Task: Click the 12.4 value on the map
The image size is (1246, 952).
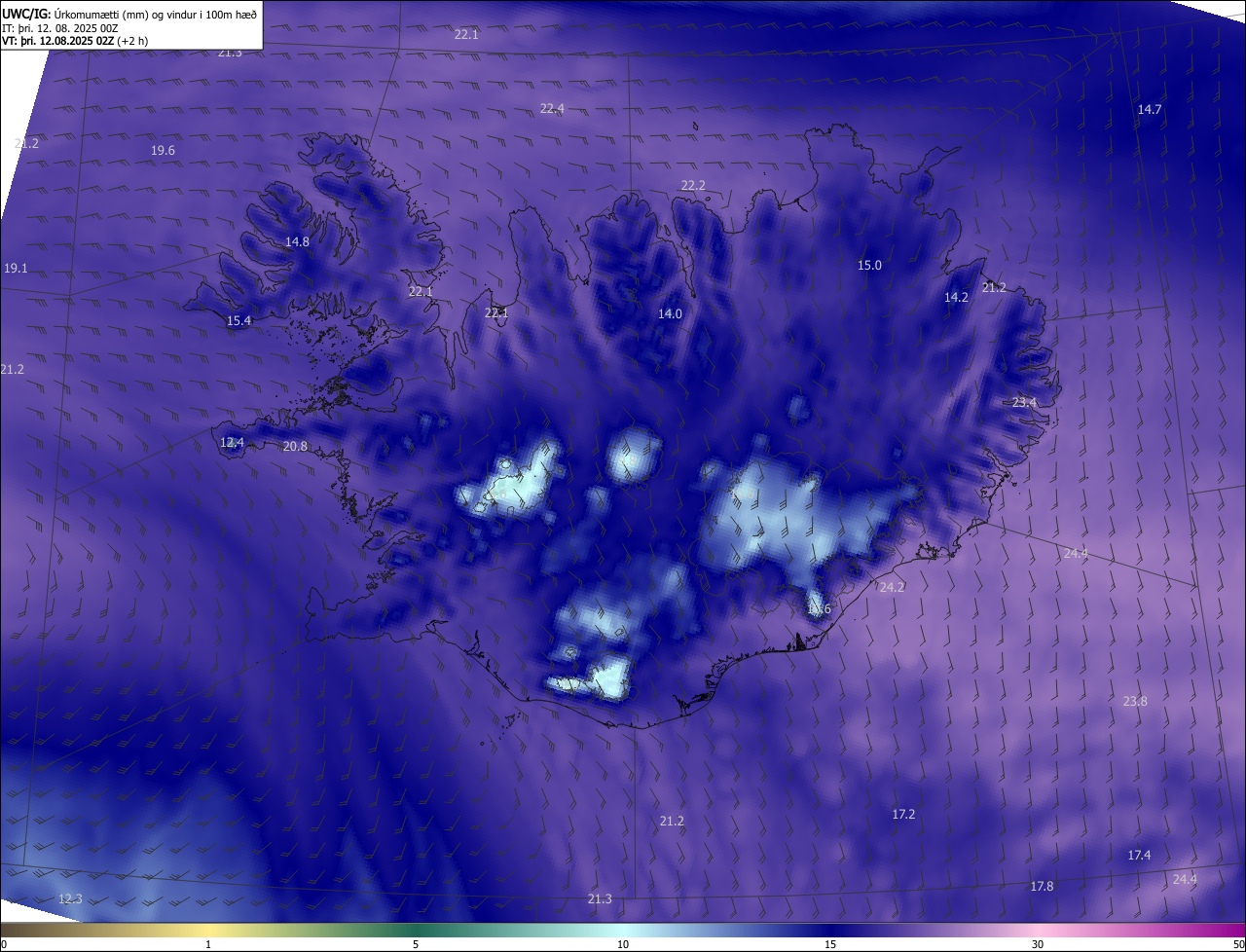Action: 232,442
